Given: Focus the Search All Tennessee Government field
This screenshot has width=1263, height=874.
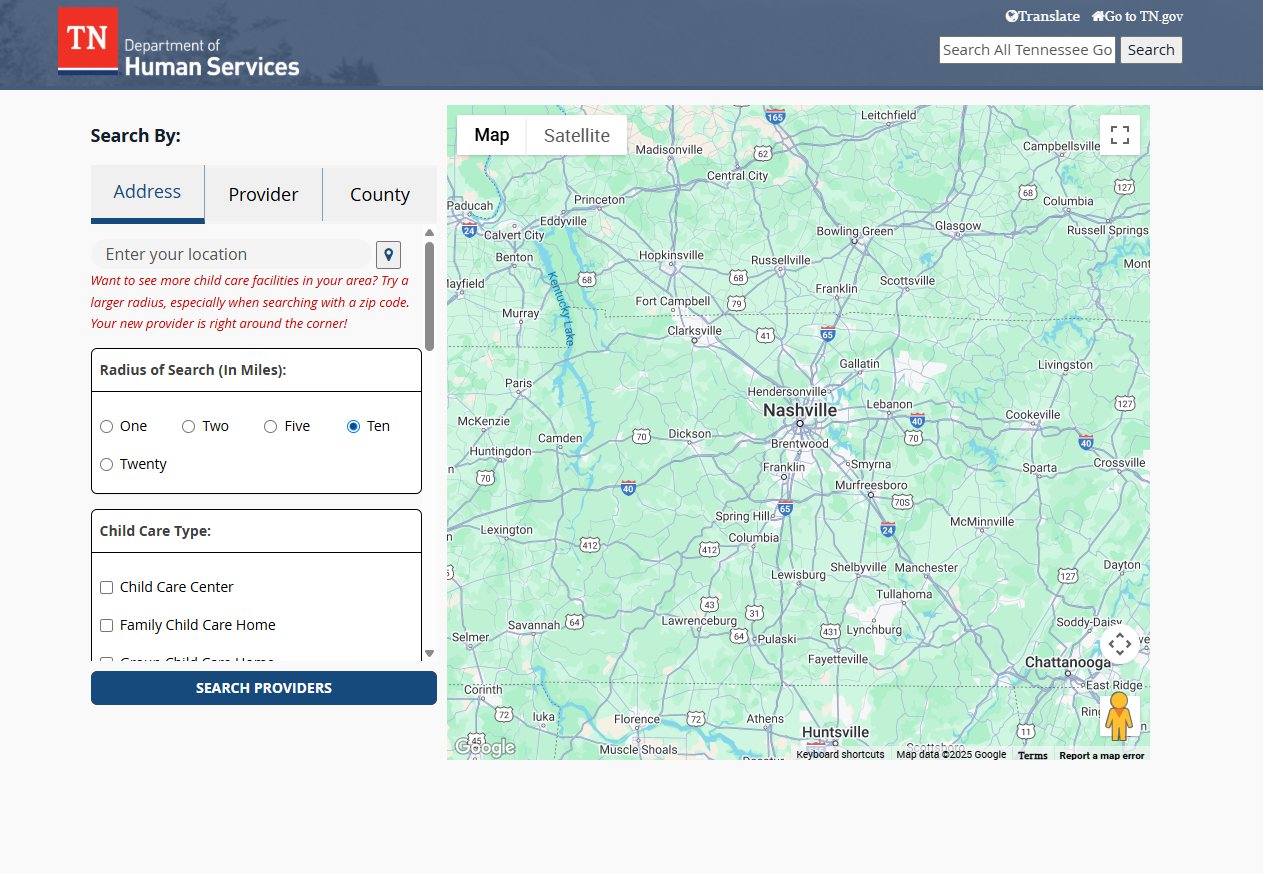Looking at the screenshot, I should 1027,50.
